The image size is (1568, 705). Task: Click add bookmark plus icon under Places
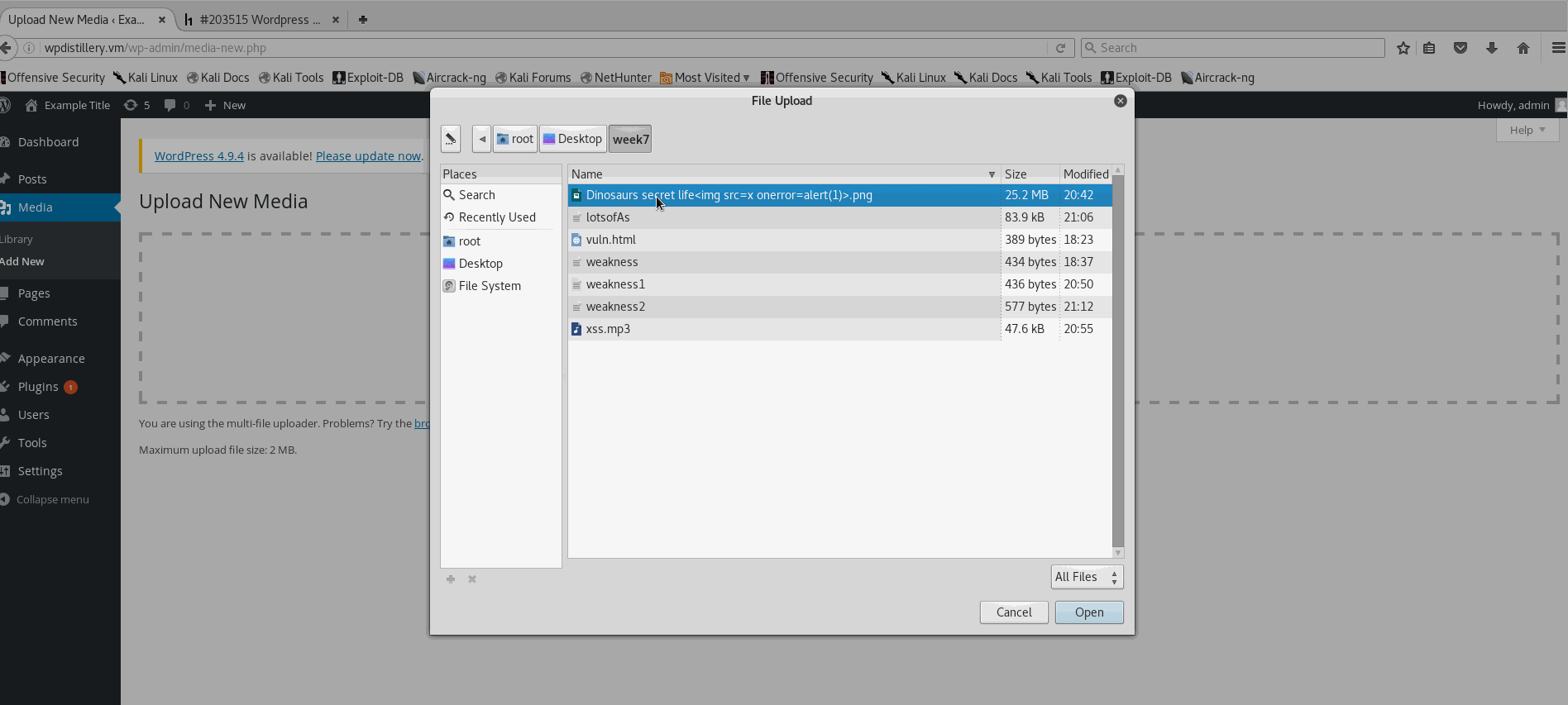[451, 579]
